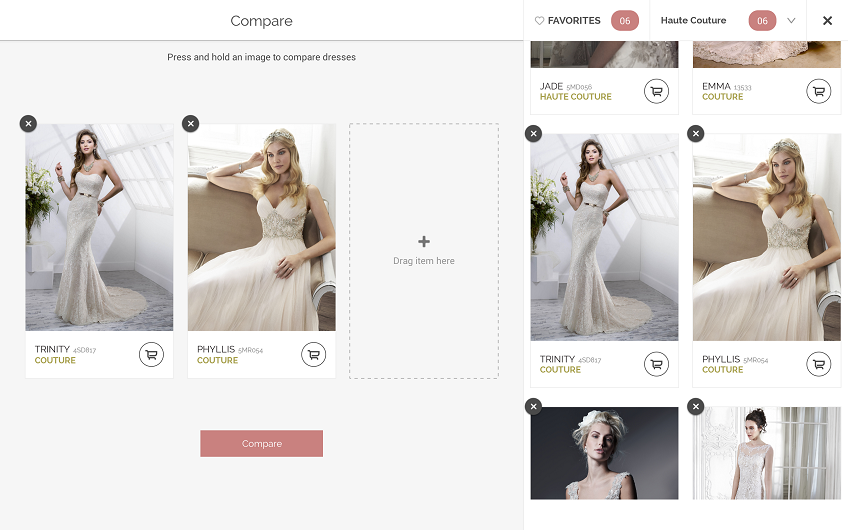
Task: Click the Compare page title
Action: coord(261,21)
